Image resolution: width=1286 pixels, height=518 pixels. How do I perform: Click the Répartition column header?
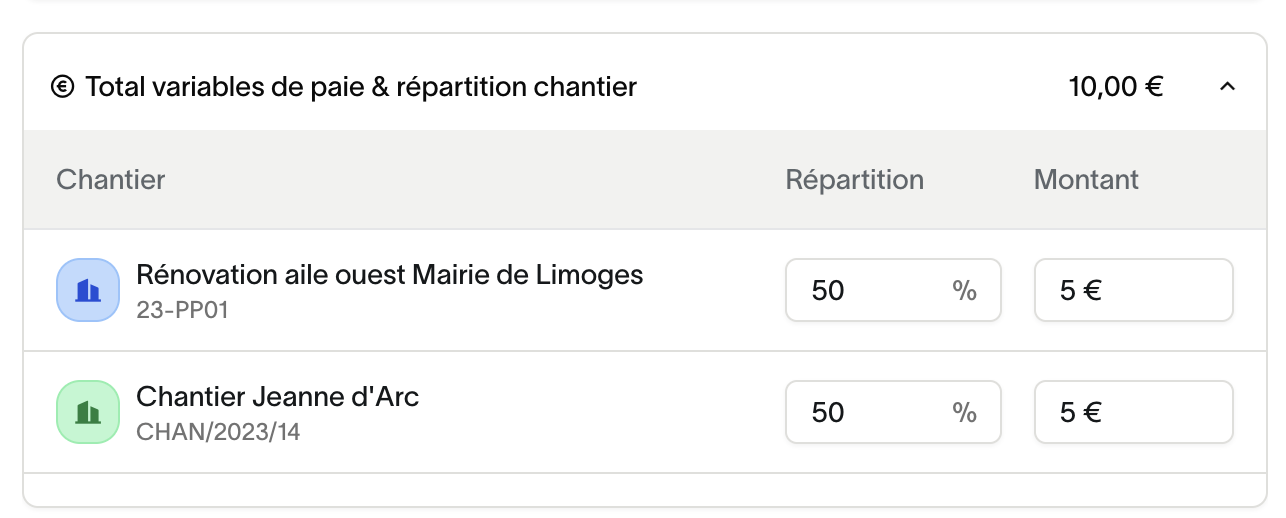coord(854,180)
